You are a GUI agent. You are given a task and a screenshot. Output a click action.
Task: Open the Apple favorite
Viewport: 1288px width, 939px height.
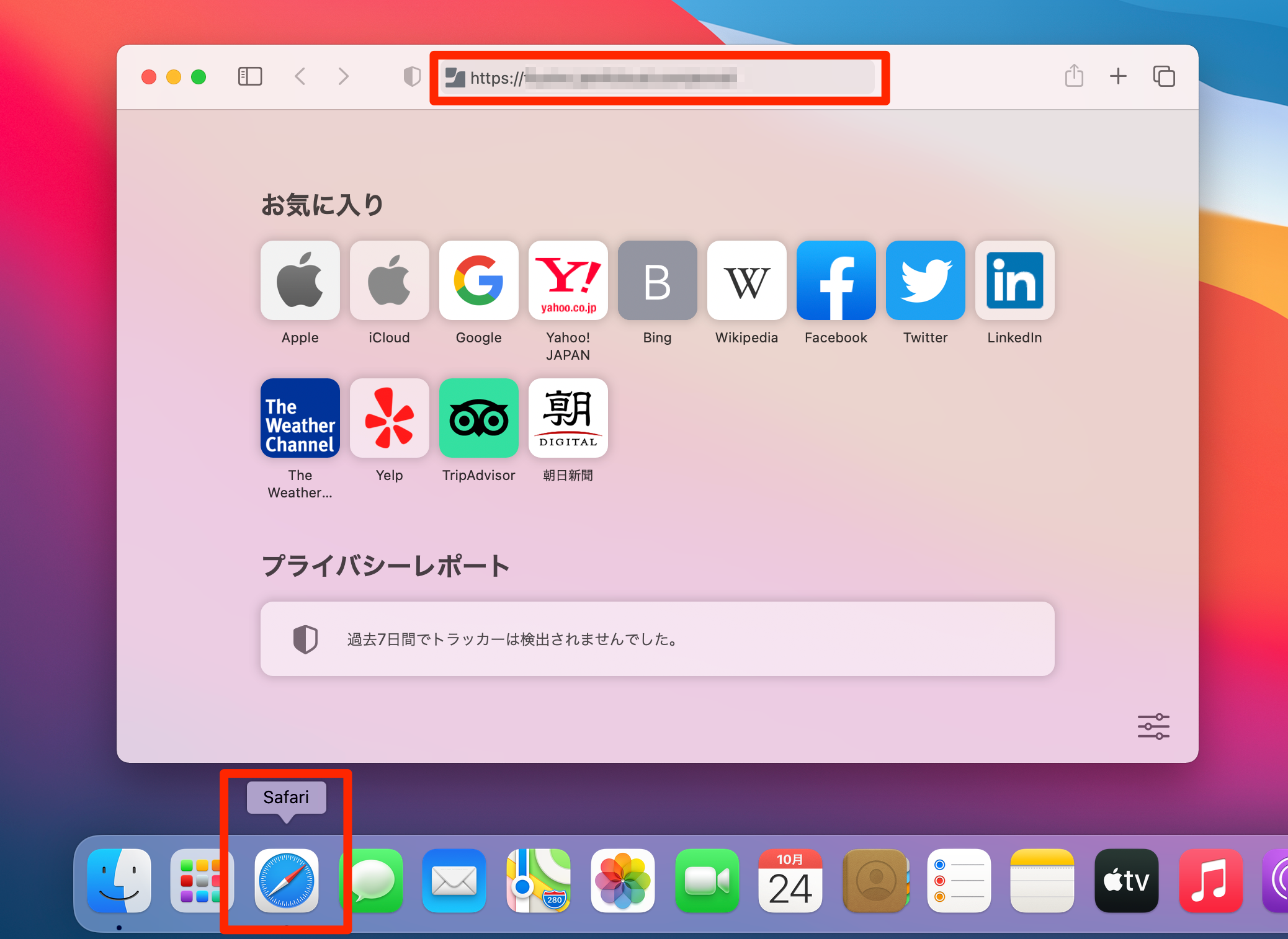point(300,280)
